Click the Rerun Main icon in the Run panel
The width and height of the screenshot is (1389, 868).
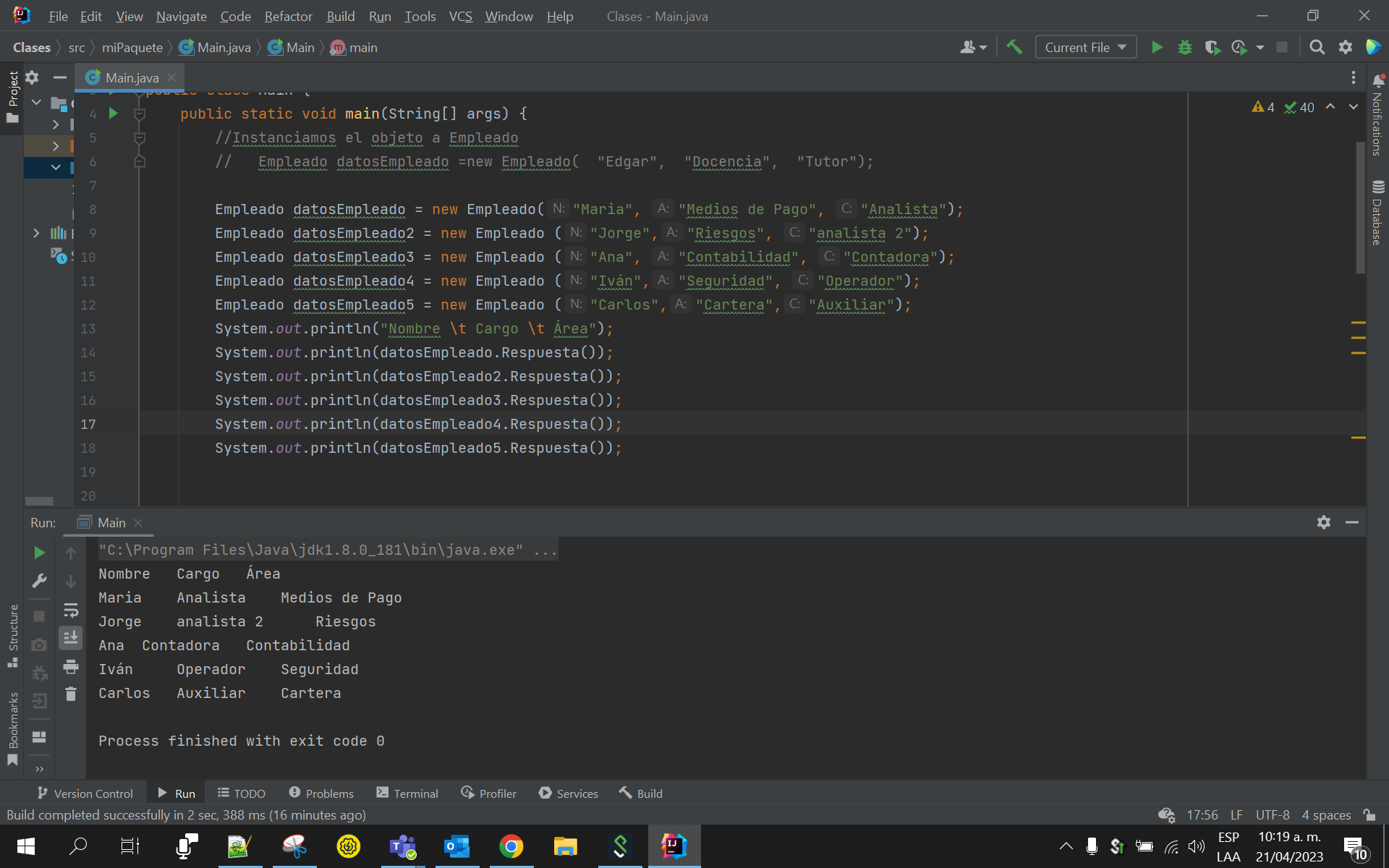(x=40, y=553)
